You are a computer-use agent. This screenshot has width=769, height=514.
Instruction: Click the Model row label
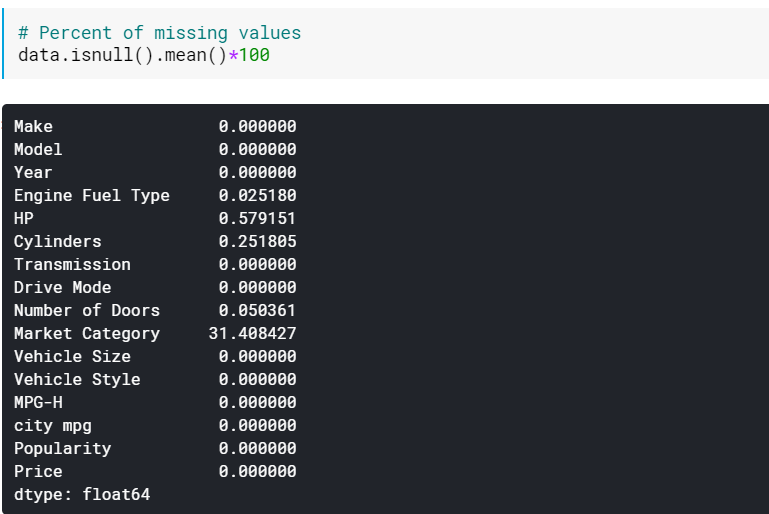pyautogui.click(x=38, y=149)
